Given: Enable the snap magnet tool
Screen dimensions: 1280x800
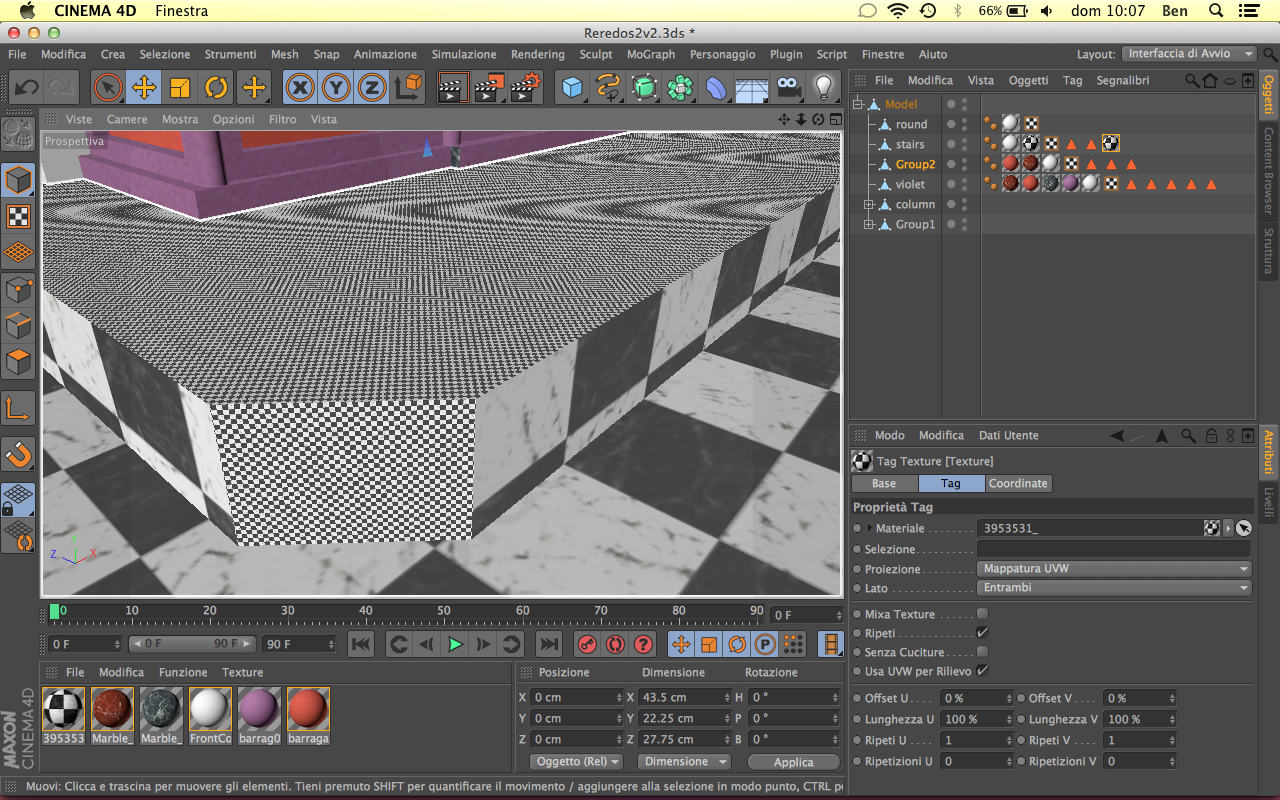Looking at the screenshot, I should [19, 455].
